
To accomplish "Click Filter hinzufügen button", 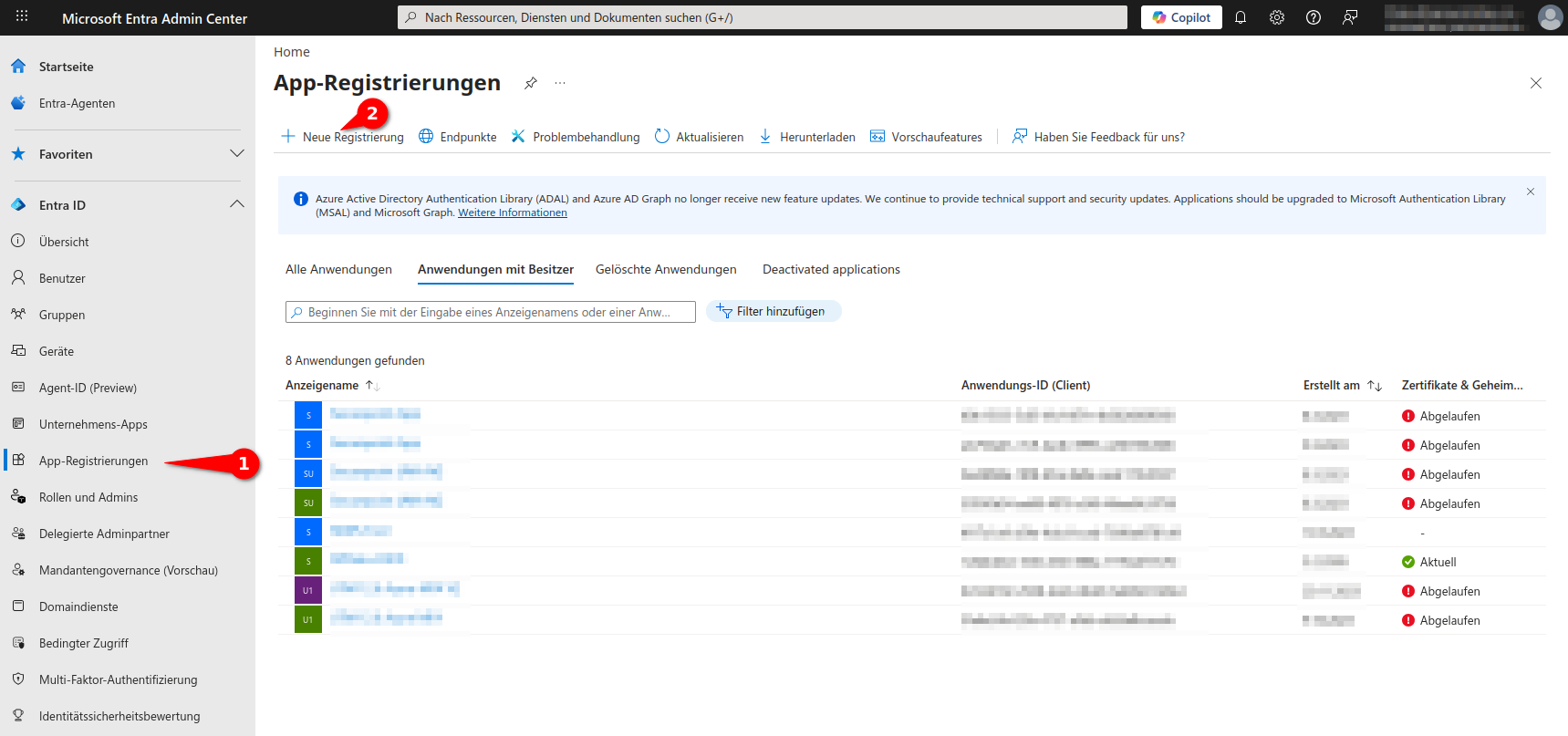I will (773, 312).
